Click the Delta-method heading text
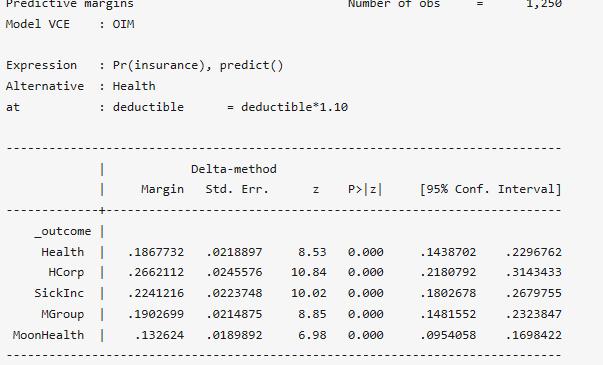603x365 pixels. tap(234, 169)
